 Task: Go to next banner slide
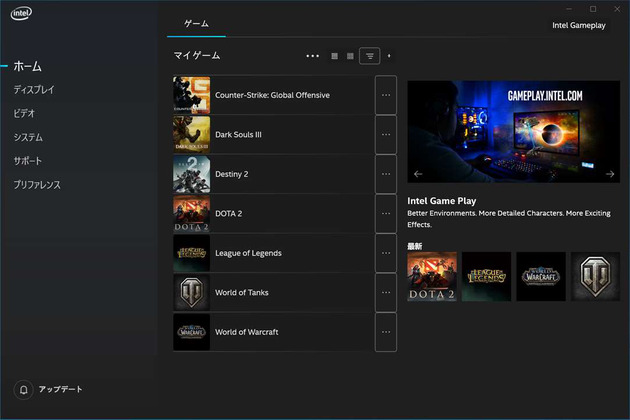pos(610,174)
